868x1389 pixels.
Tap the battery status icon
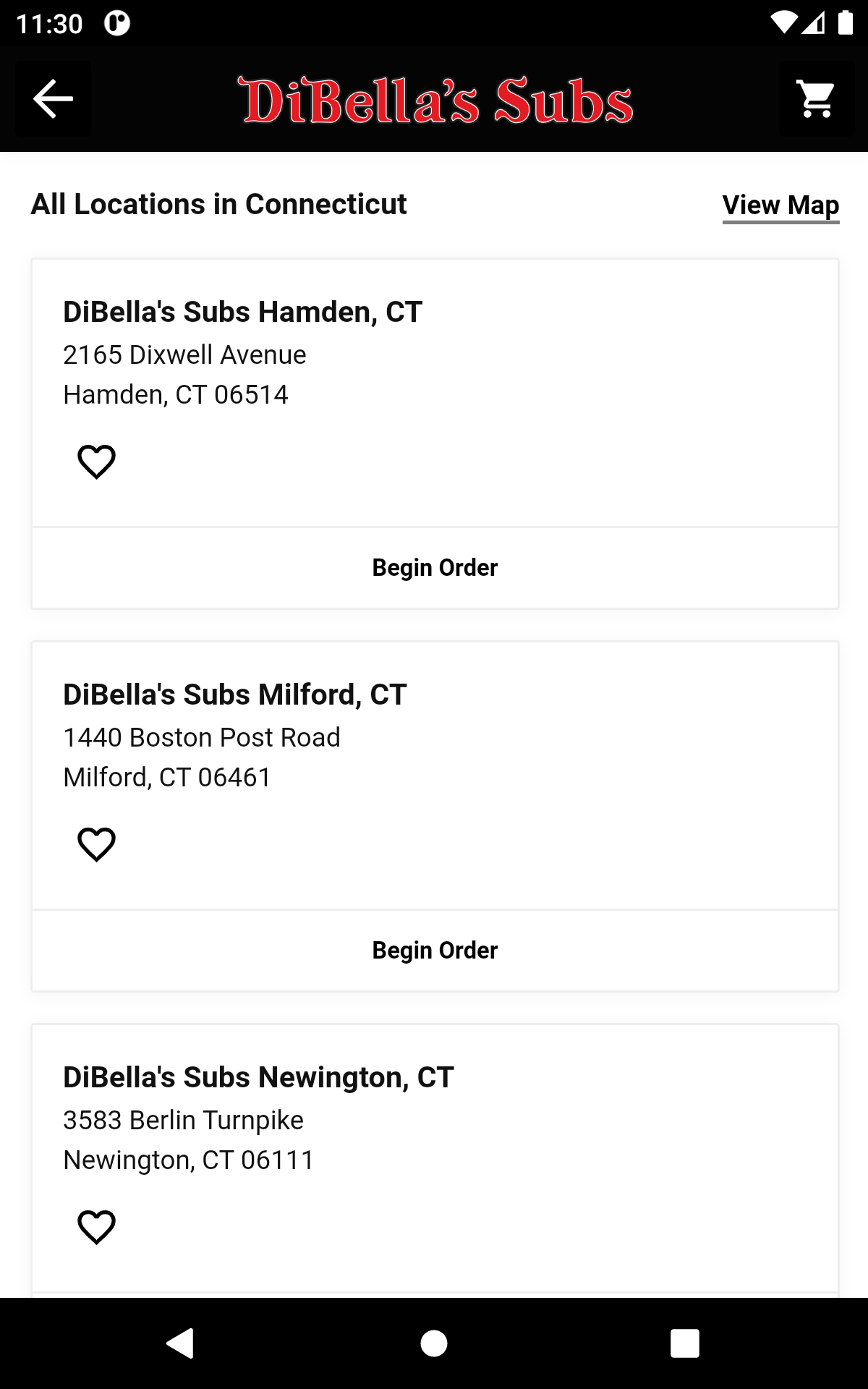click(845, 23)
